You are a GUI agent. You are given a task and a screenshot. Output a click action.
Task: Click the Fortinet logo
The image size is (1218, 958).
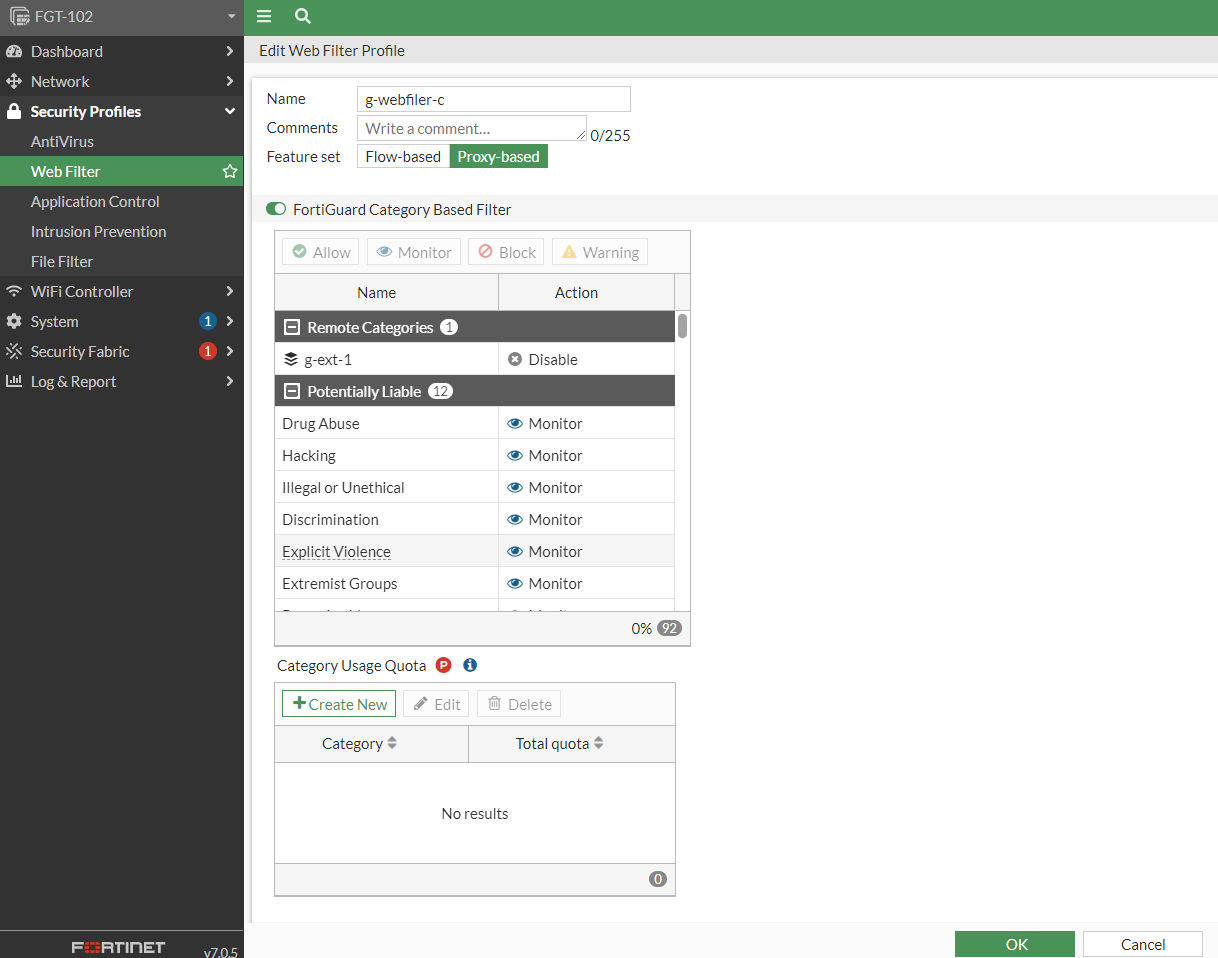coord(118,947)
